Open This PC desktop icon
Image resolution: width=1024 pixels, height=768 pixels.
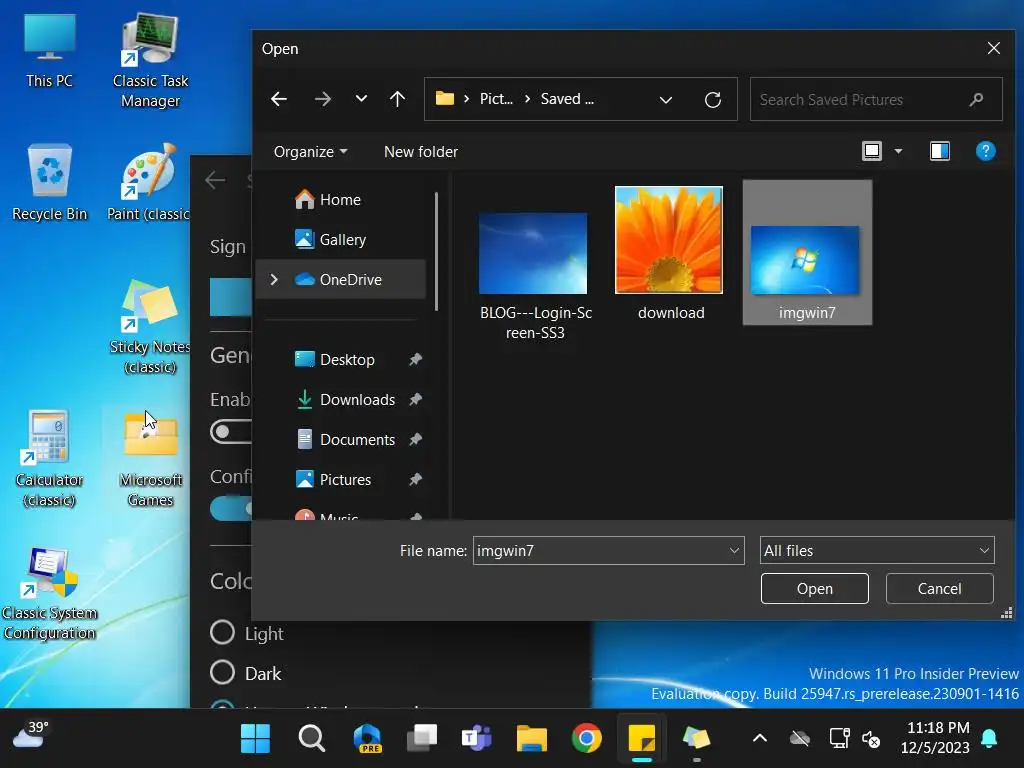[x=50, y=51]
